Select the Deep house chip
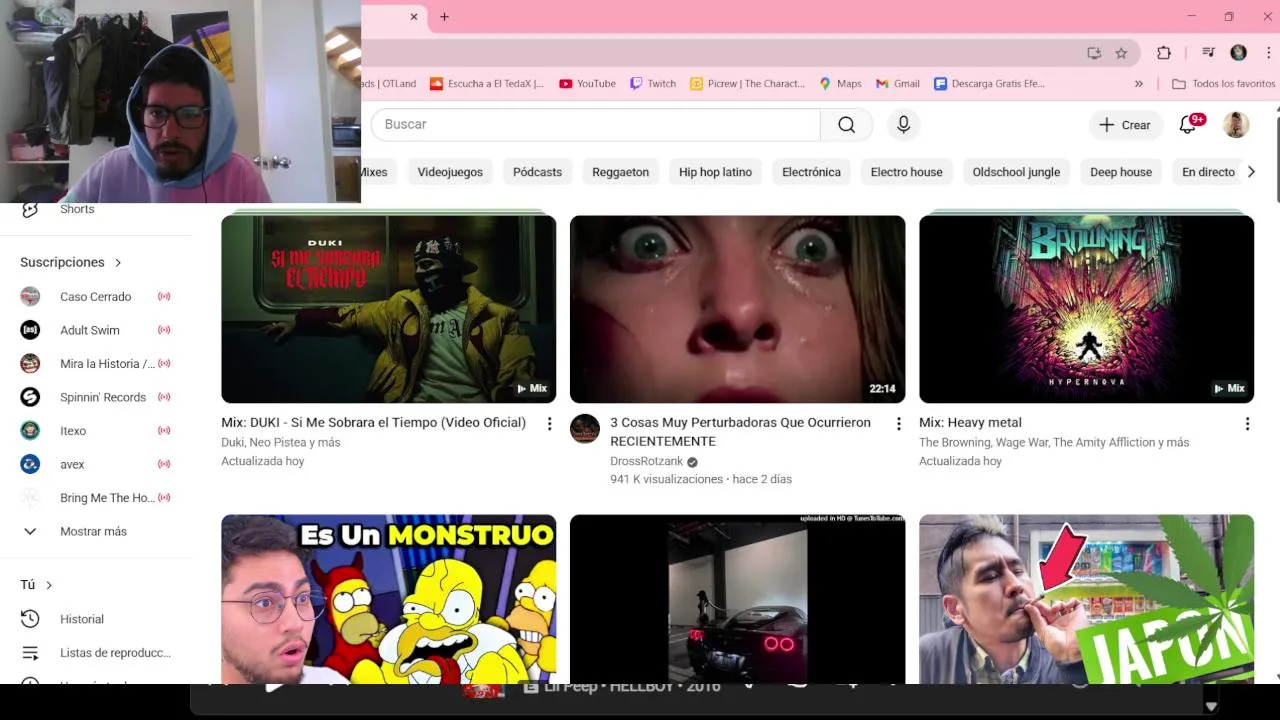This screenshot has height=720, width=1280. click(x=1121, y=172)
